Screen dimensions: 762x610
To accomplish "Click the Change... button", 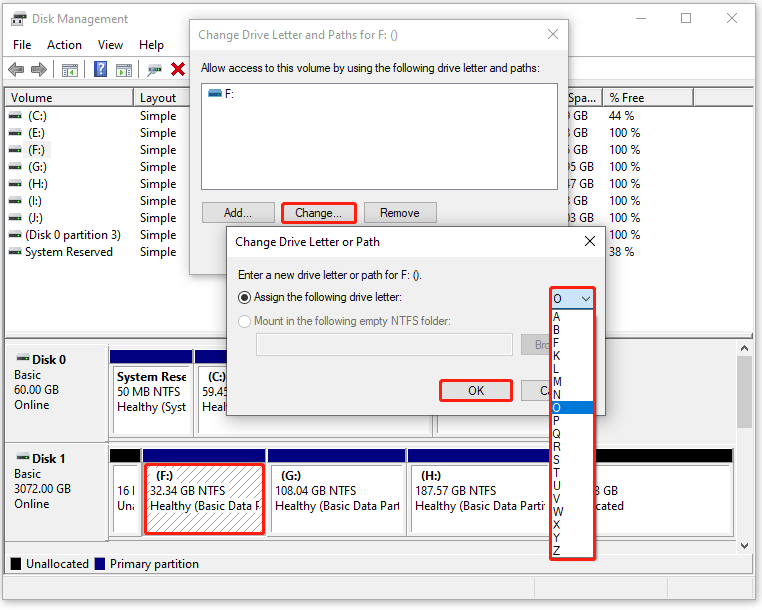I will tap(319, 213).
